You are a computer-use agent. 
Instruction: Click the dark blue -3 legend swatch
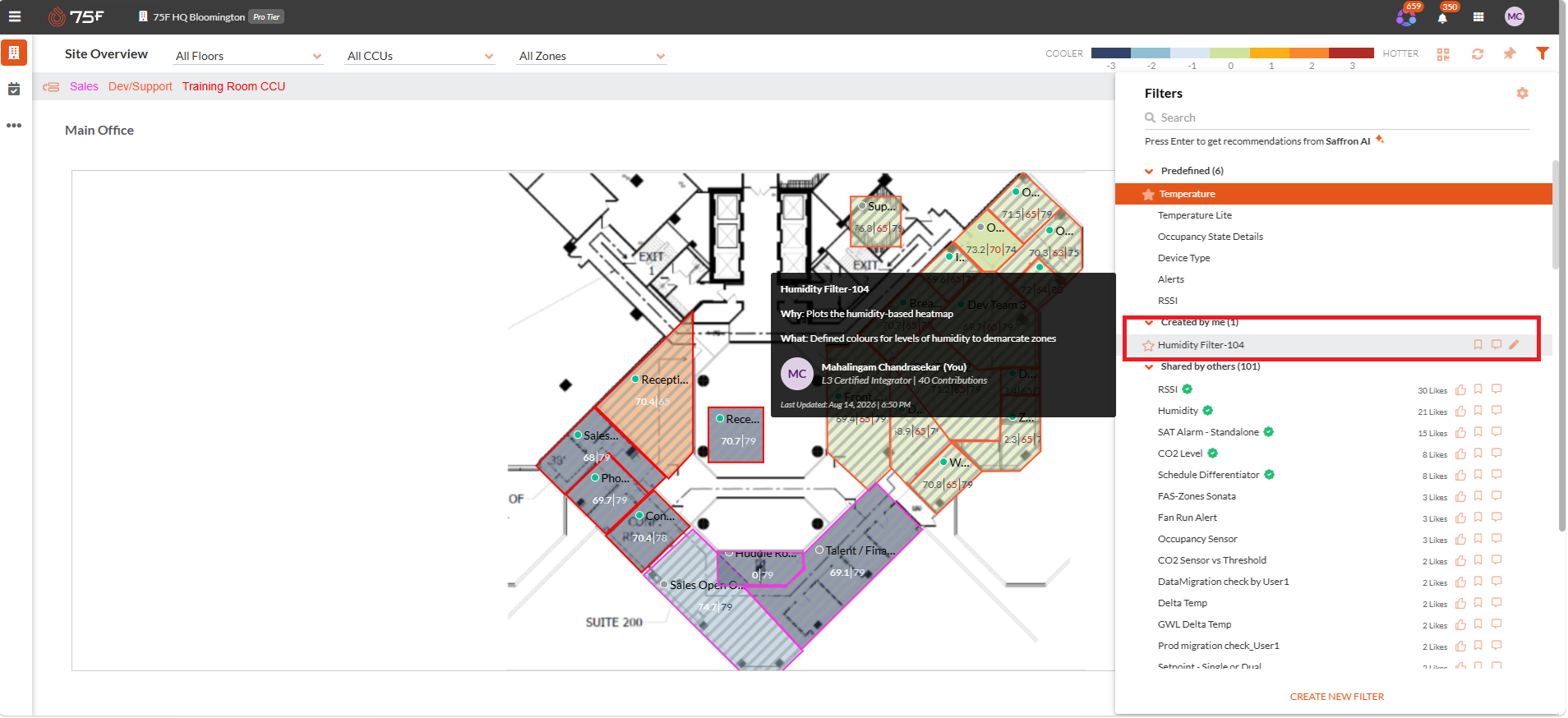coord(1111,53)
